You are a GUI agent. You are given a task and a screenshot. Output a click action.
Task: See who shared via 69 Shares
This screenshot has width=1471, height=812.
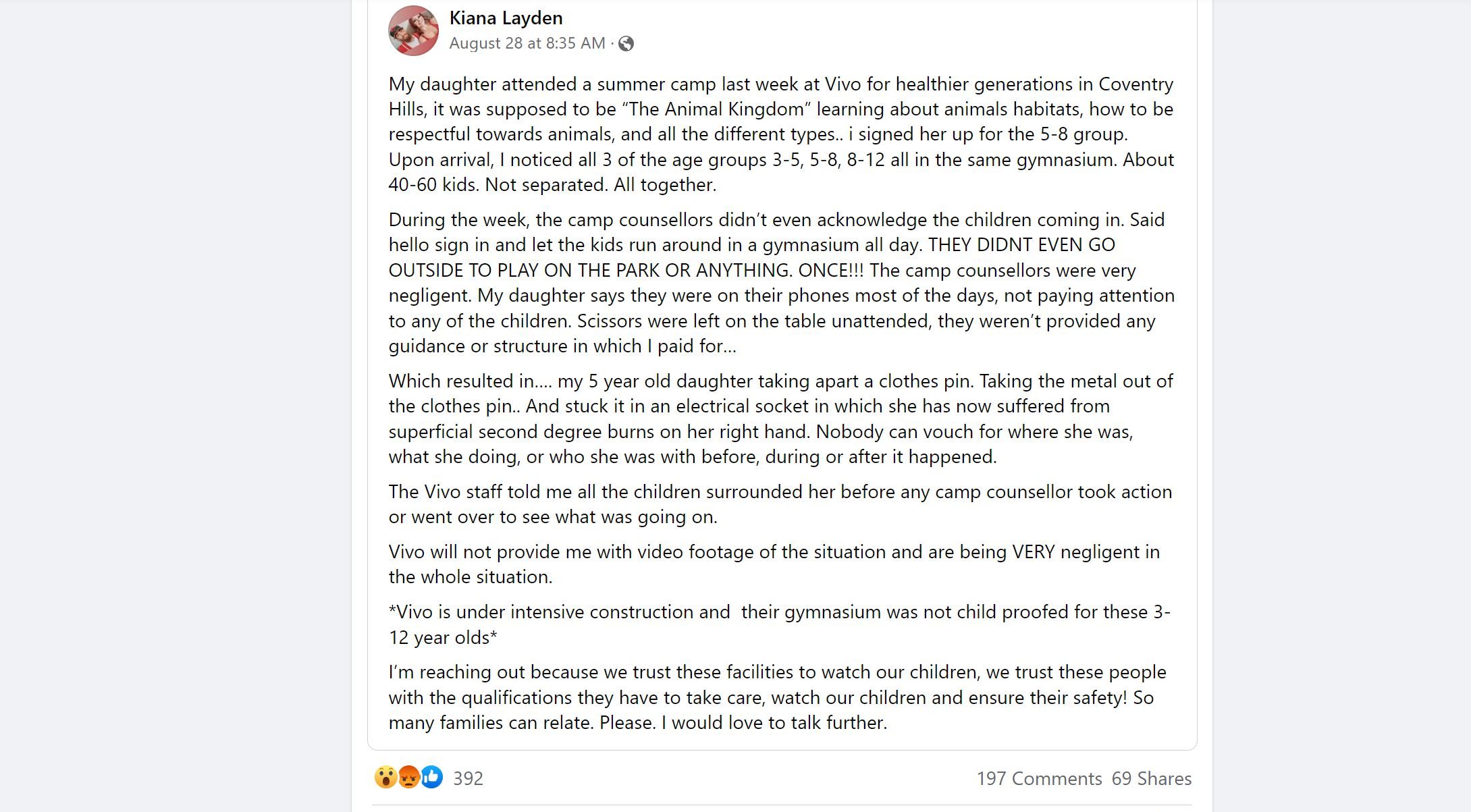[x=1152, y=778]
